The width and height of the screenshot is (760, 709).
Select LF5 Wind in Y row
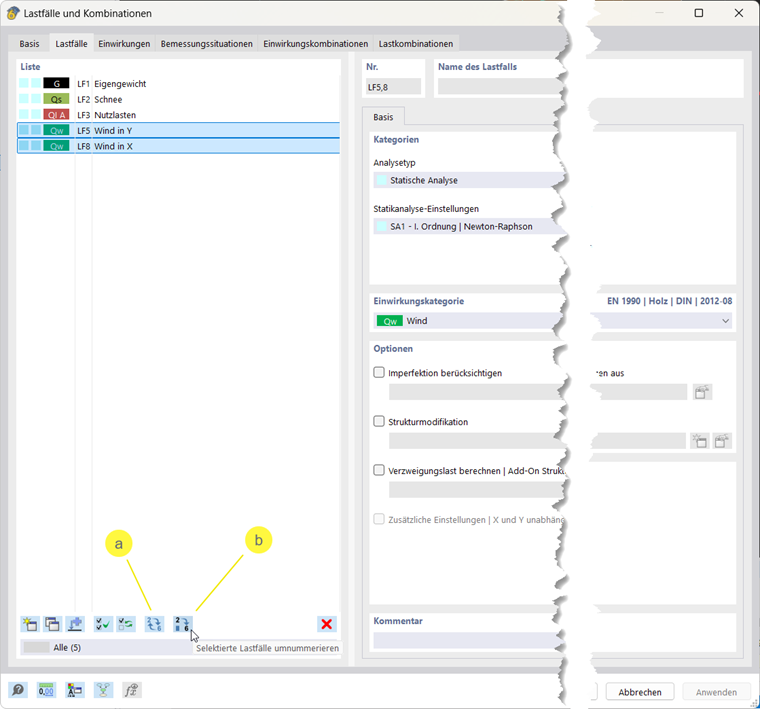point(178,130)
